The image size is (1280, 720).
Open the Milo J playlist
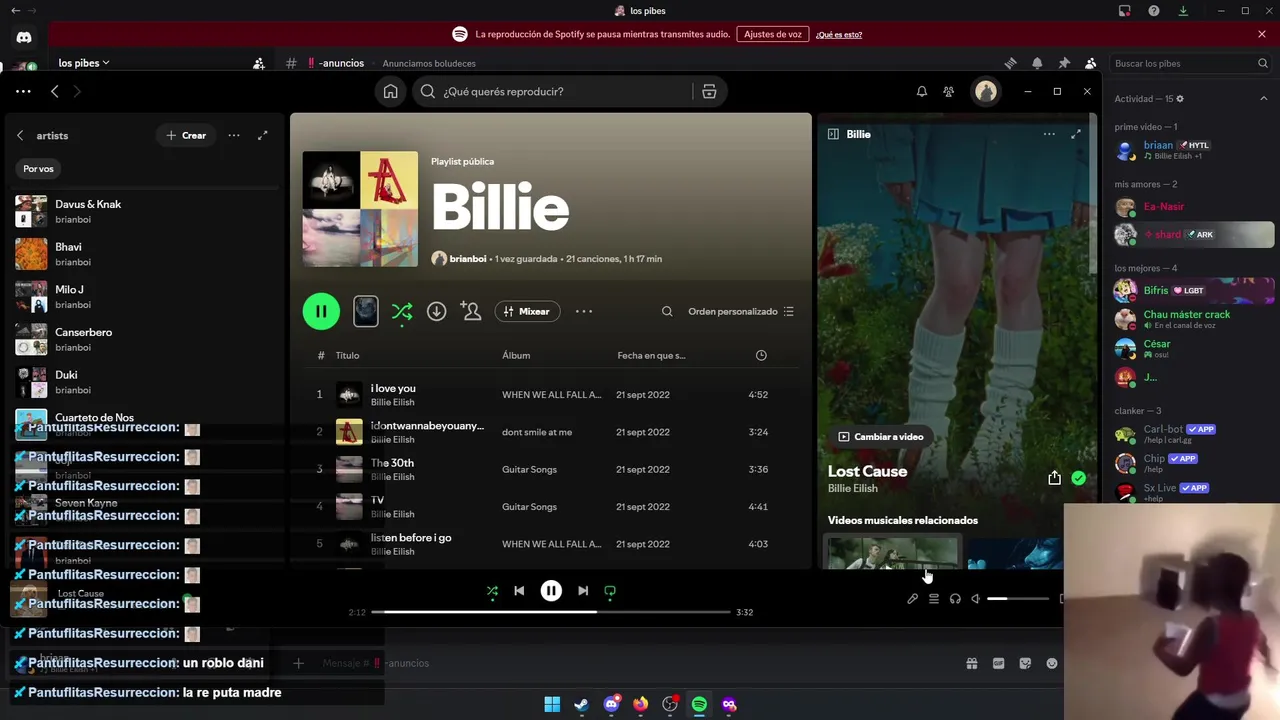pos(145,297)
